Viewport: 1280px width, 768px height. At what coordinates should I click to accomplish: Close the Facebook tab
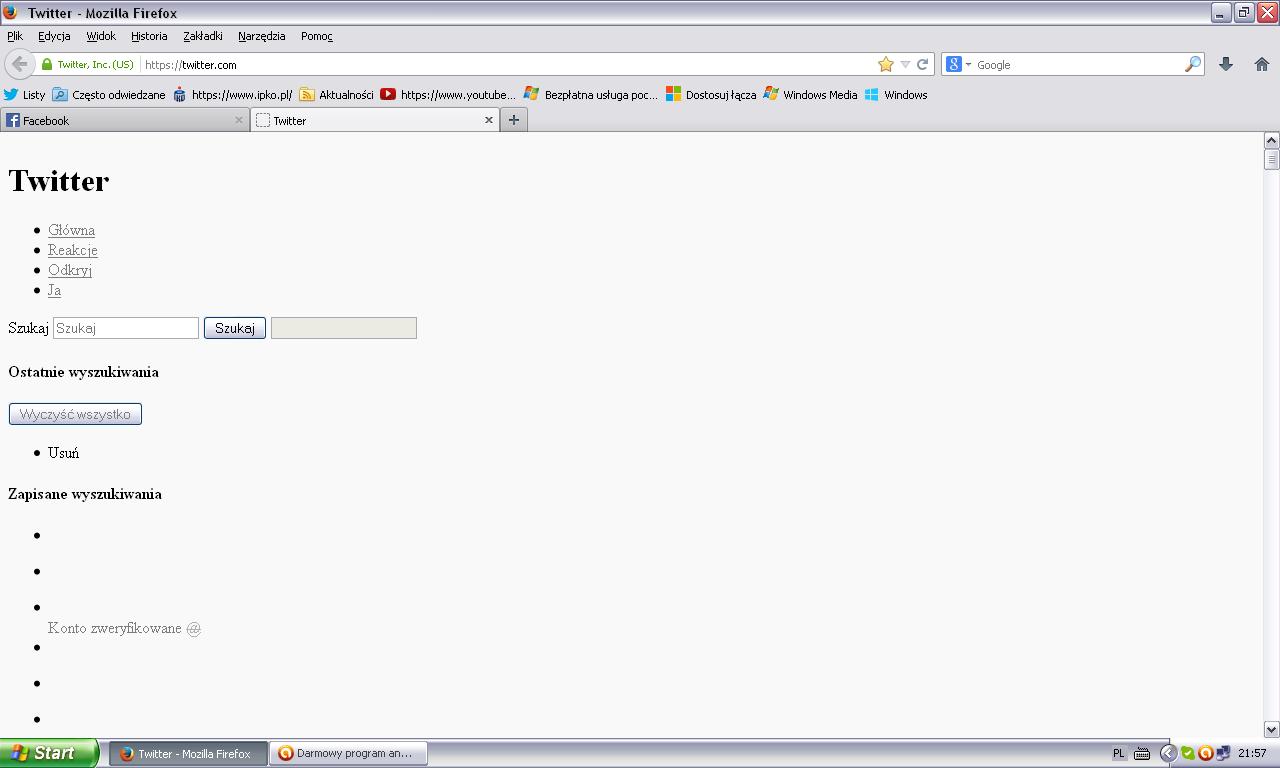(x=238, y=120)
